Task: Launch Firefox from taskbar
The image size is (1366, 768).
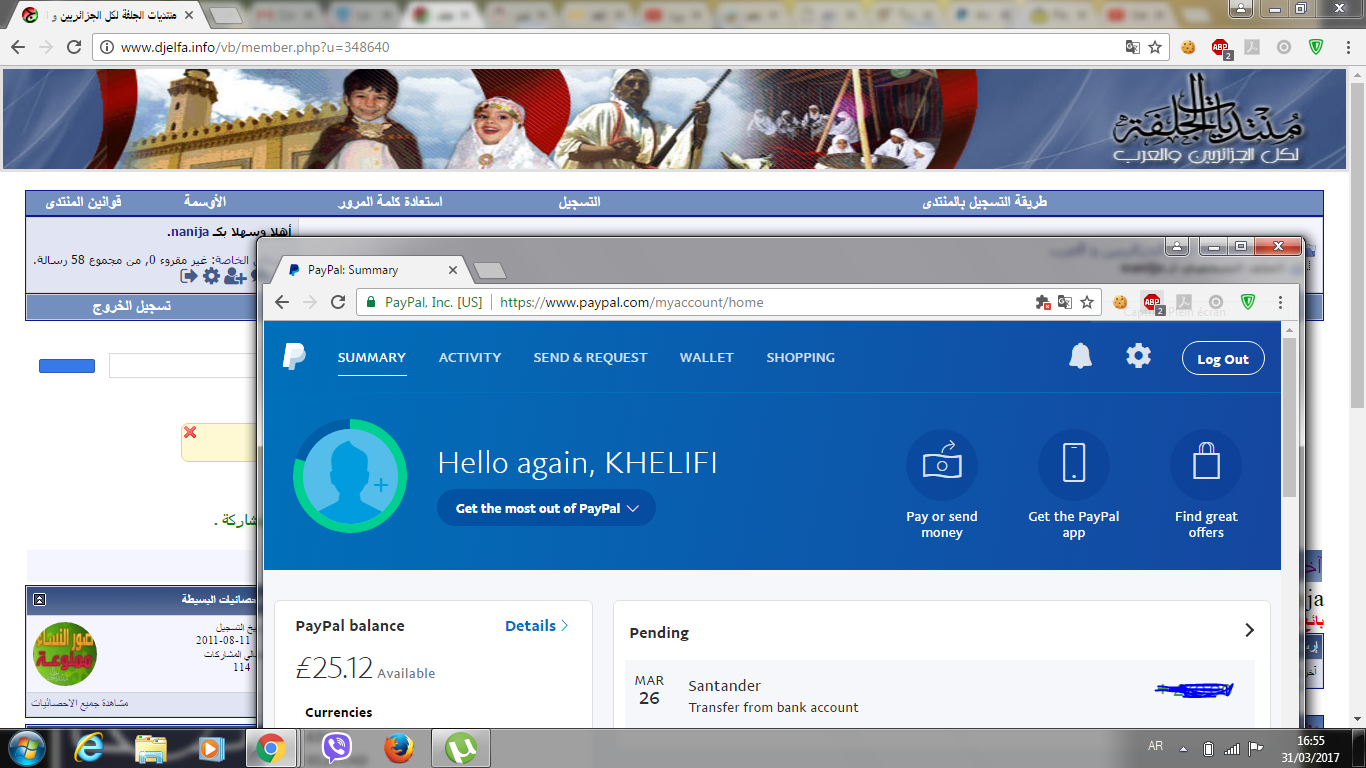Action: [x=399, y=748]
